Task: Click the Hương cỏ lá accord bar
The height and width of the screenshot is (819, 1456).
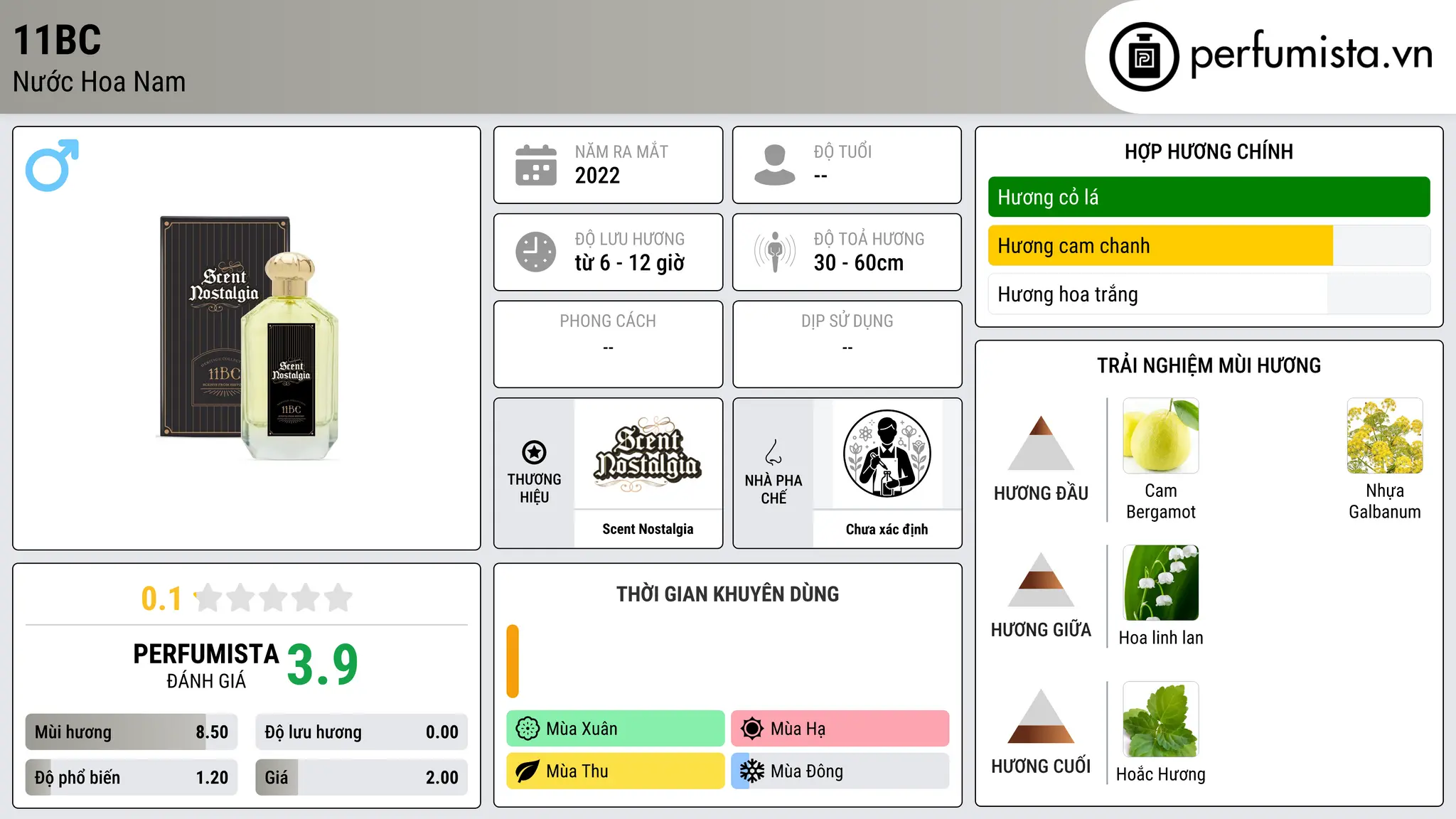Action: 1209,197
